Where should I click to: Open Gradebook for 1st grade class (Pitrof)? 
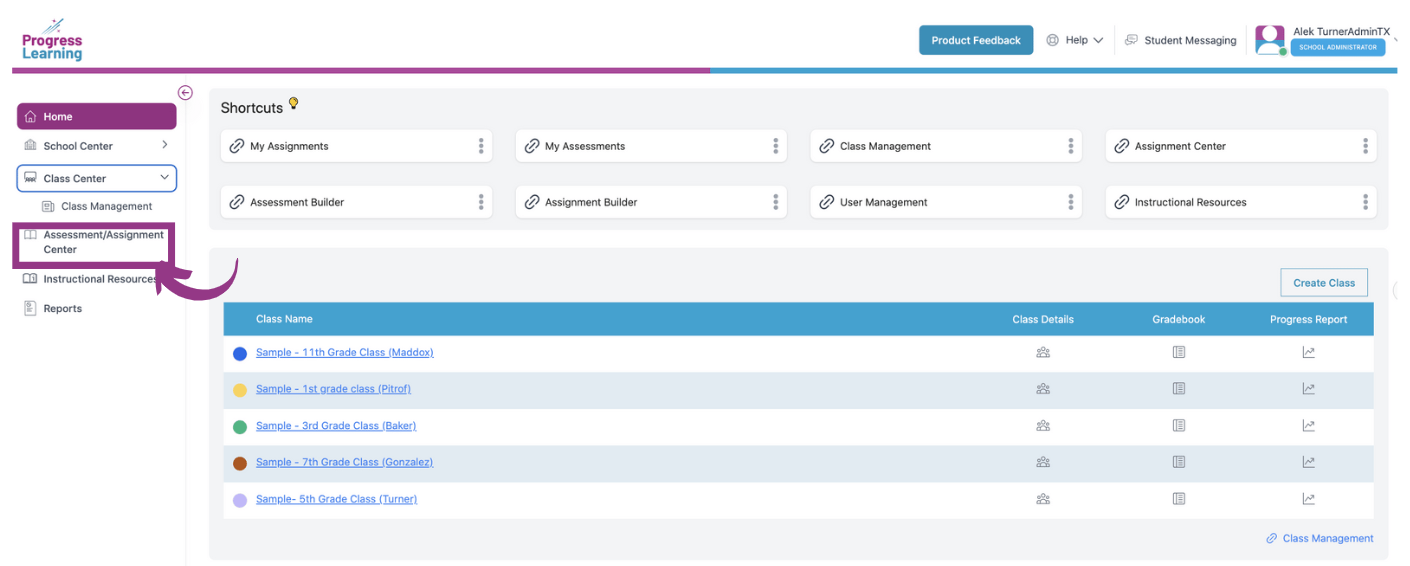pyautogui.click(x=1179, y=389)
